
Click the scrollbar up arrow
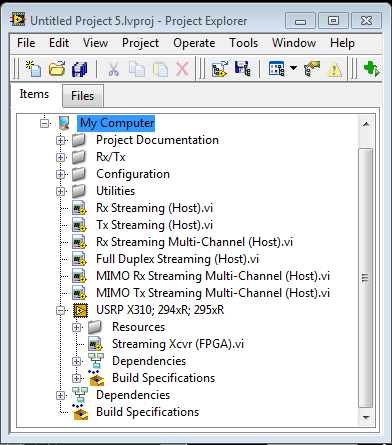(x=366, y=124)
